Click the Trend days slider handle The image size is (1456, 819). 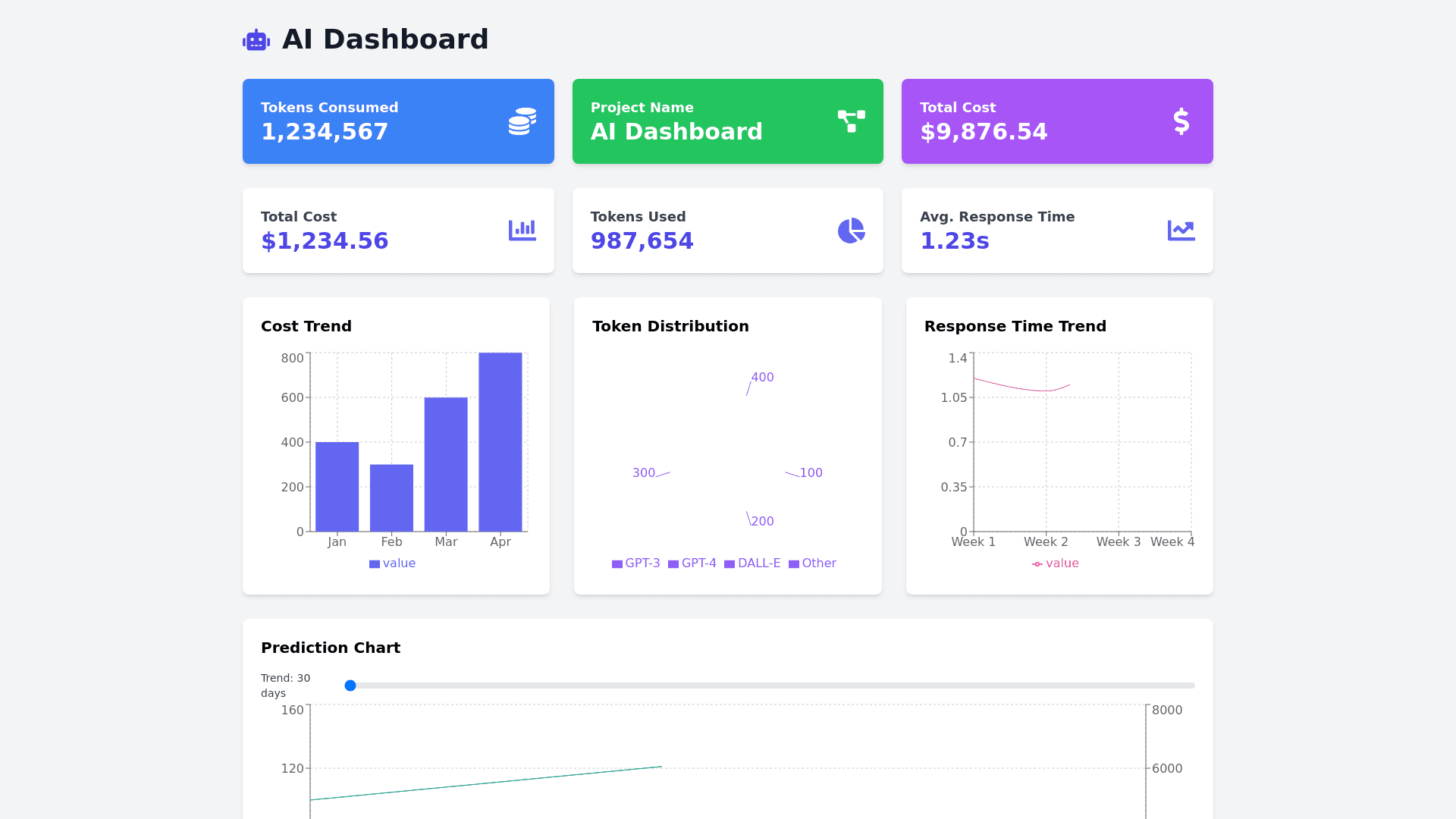click(350, 686)
